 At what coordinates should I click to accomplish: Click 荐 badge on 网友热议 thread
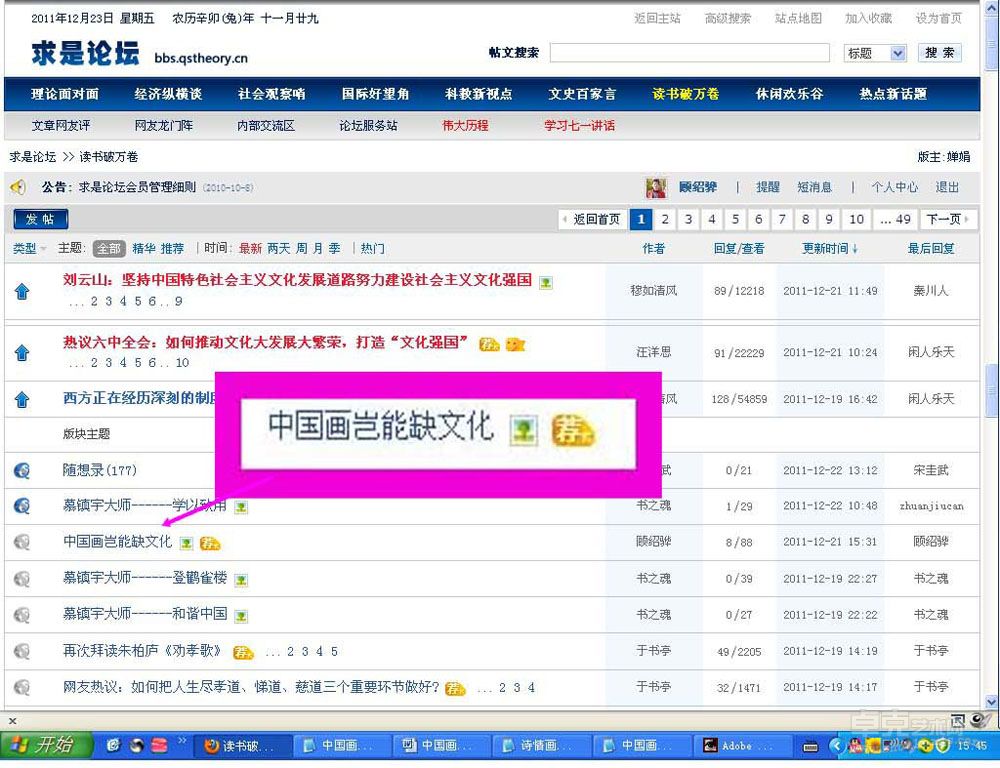[x=455, y=688]
